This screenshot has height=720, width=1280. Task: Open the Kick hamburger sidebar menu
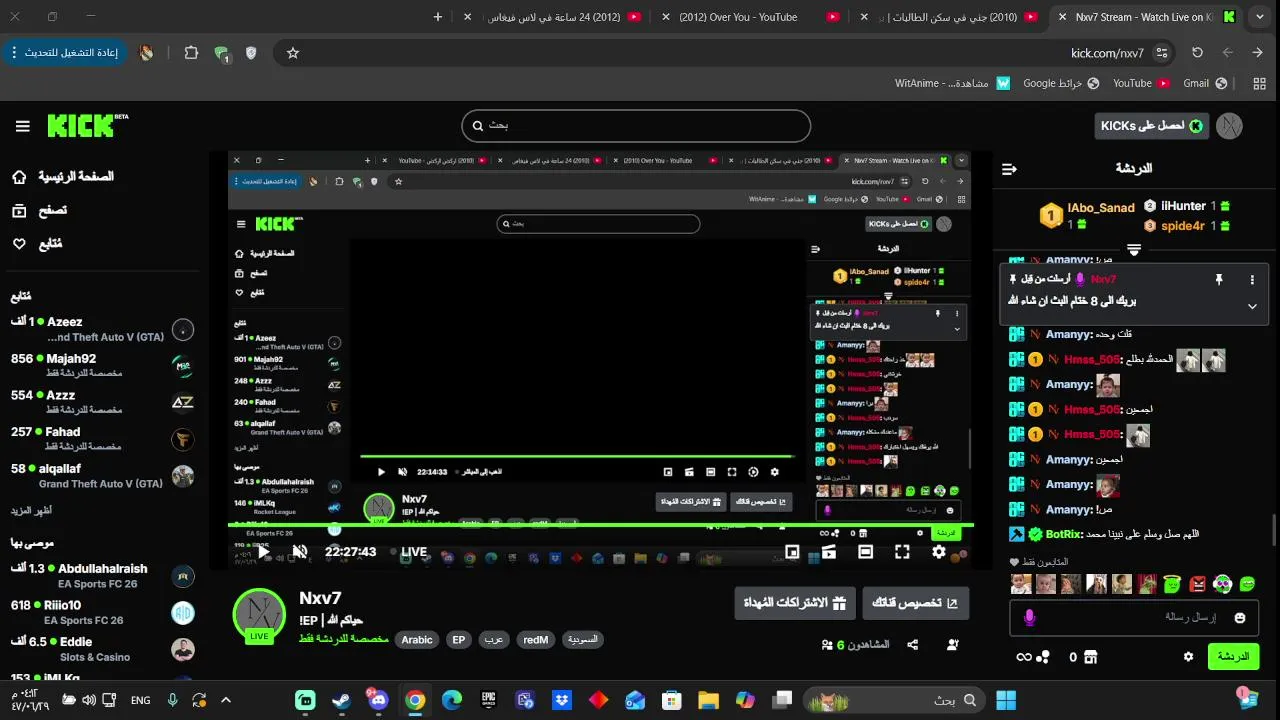(x=22, y=126)
